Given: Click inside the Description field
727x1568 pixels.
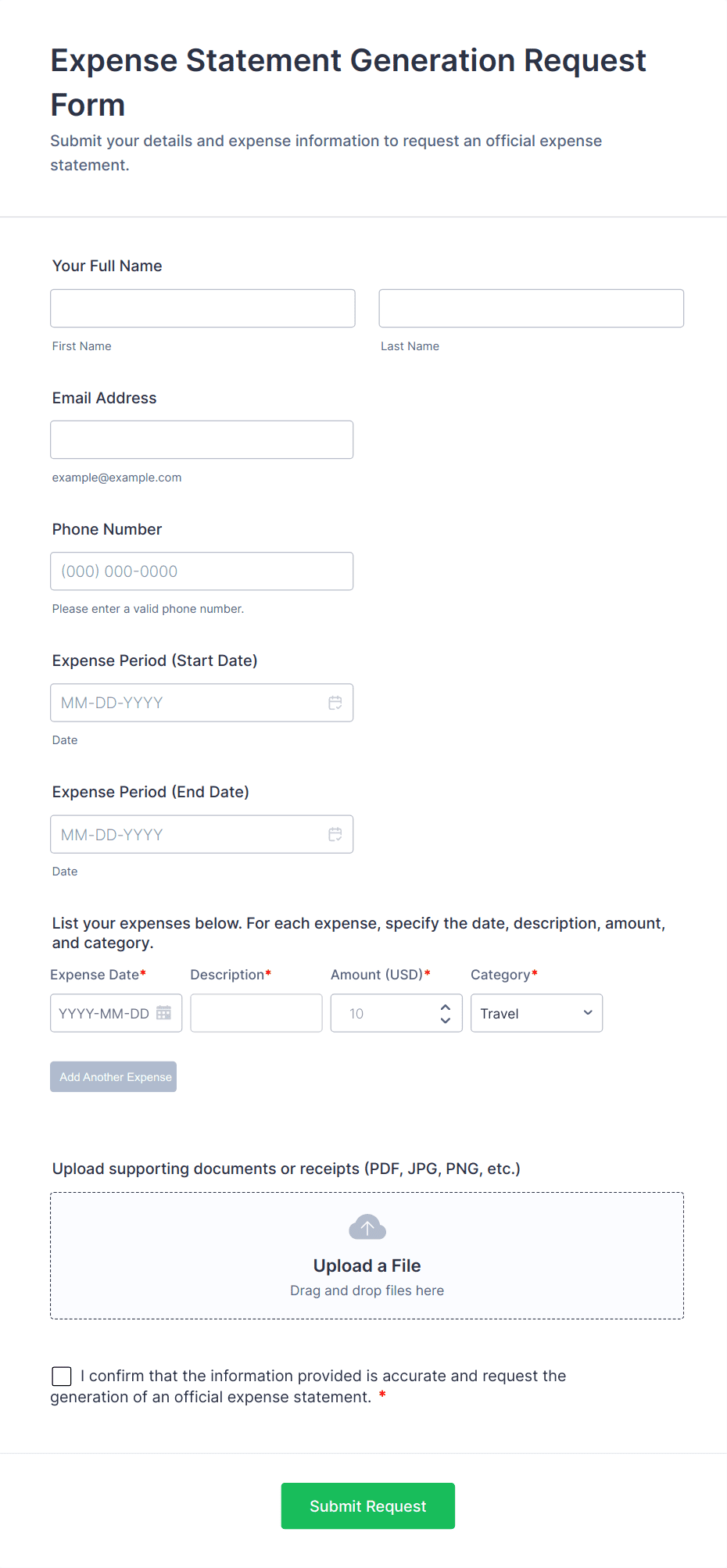Looking at the screenshot, I should tap(256, 1013).
